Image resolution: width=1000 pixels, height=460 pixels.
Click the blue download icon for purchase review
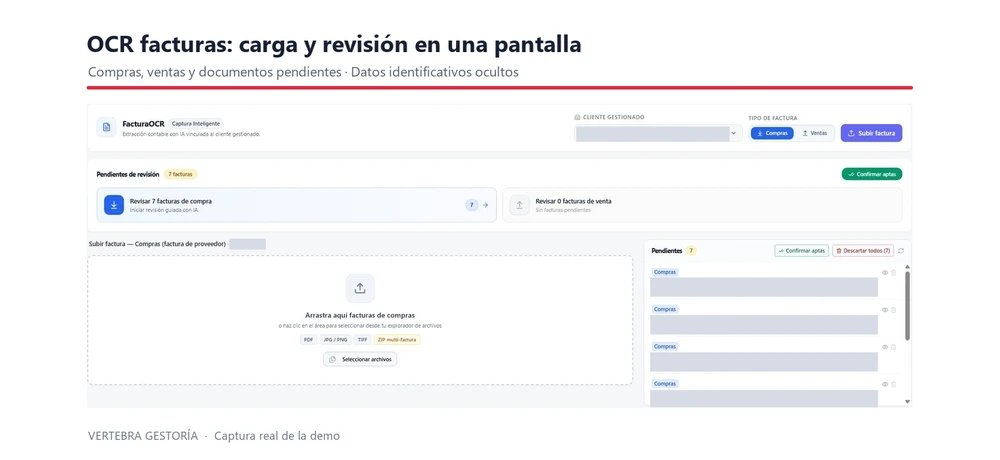[x=114, y=205]
